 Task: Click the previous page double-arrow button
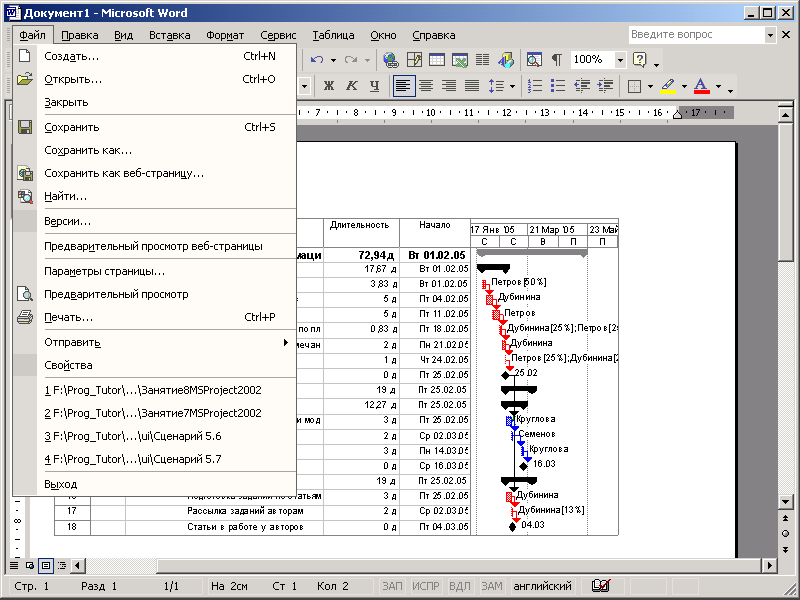(785, 519)
